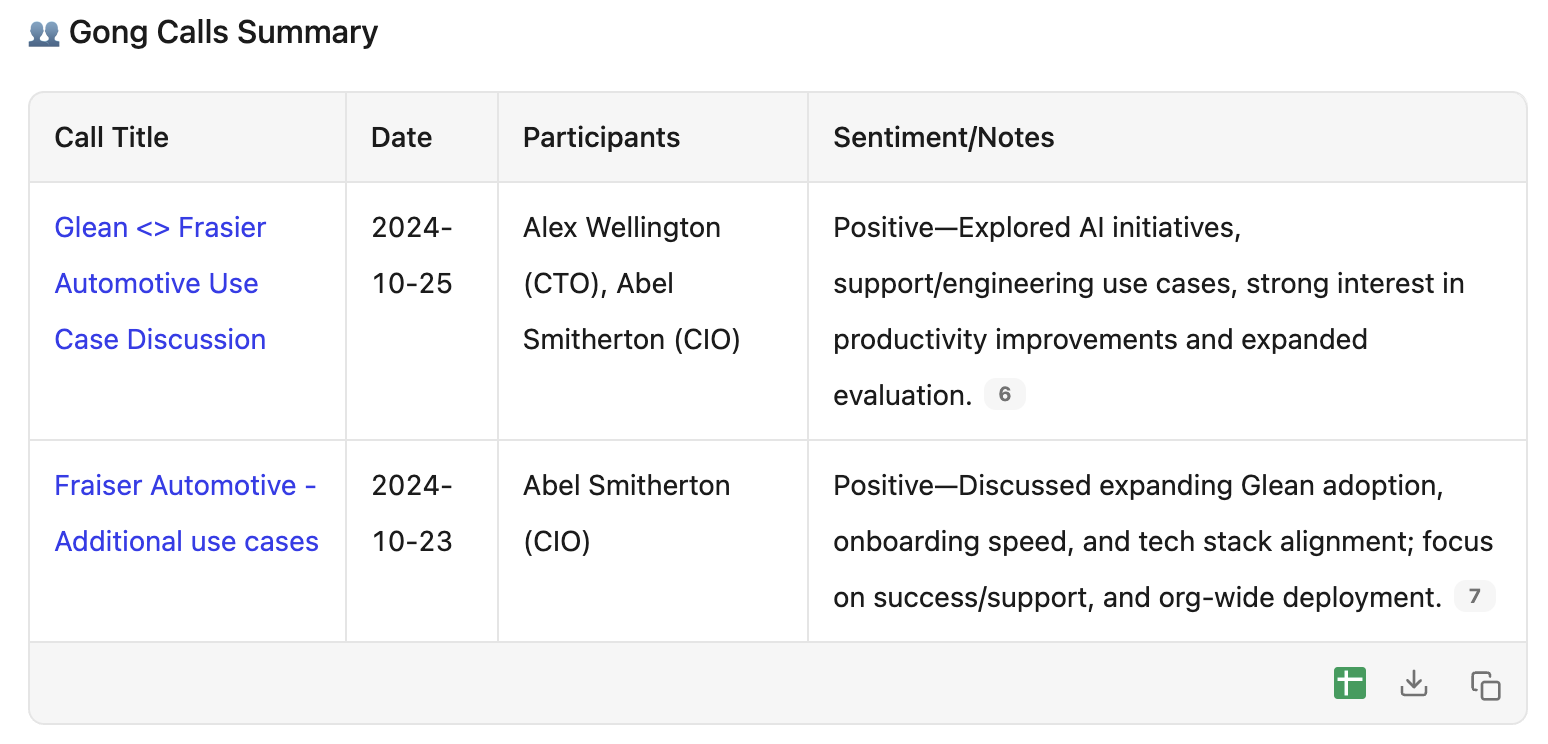Viewport: 1548px width, 744px height.
Task: Click the people icon beside Gong Calls Summary
Action: 44,33
